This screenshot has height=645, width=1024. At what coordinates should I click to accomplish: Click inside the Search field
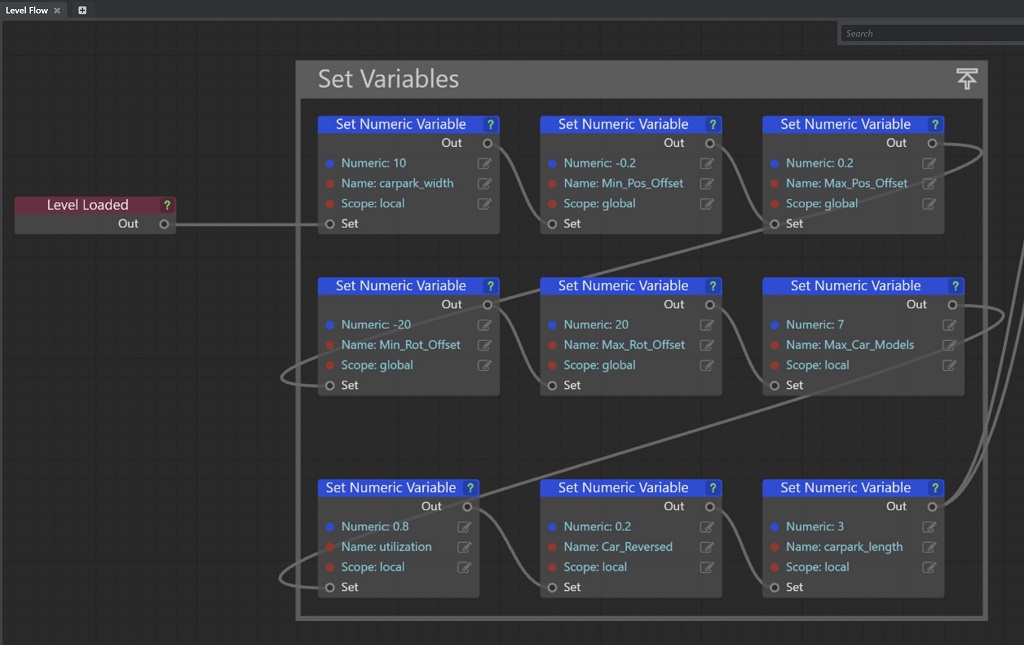[x=930, y=33]
